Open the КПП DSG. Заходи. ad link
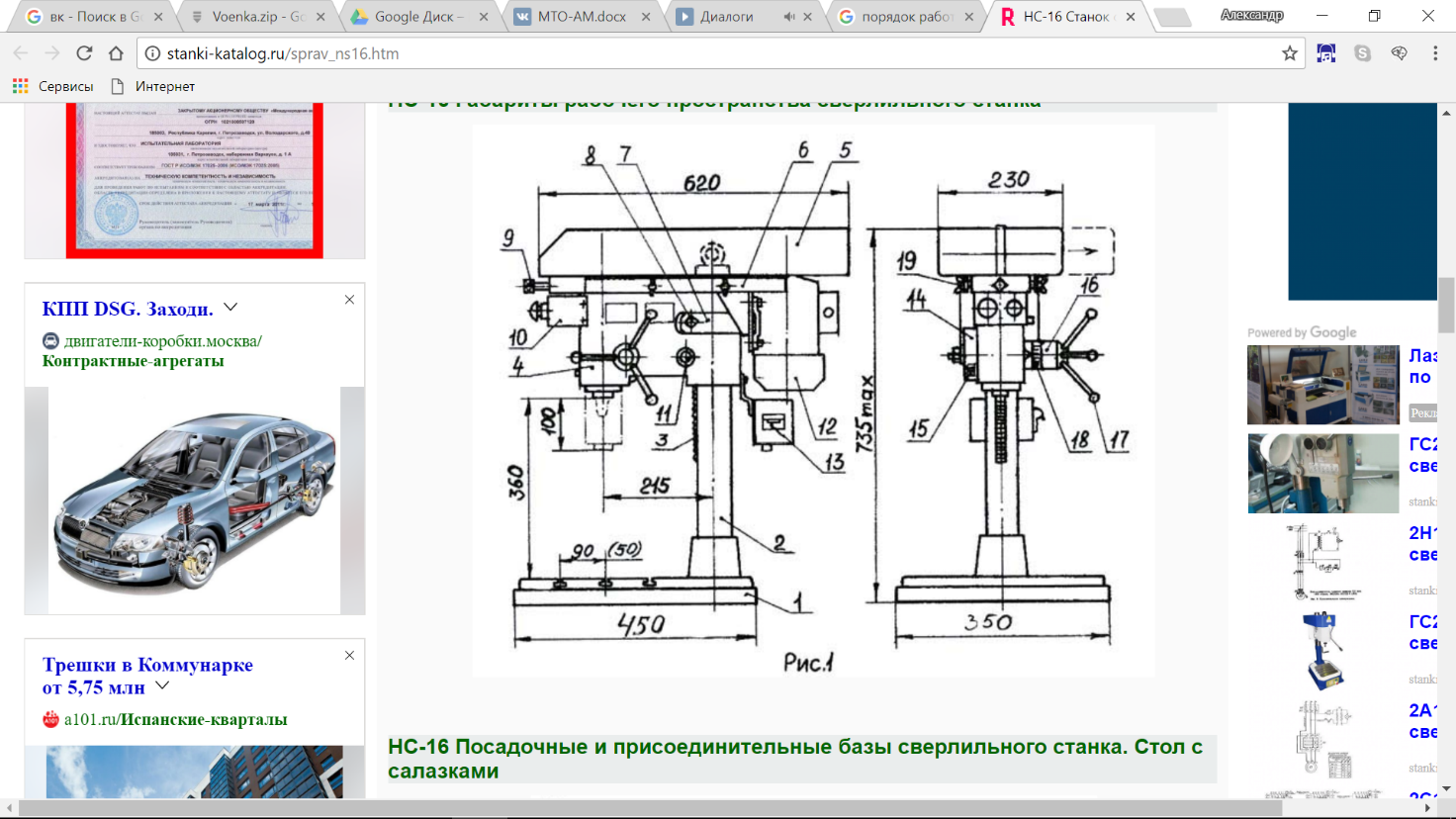The width and height of the screenshot is (1456, 819). pos(128,309)
